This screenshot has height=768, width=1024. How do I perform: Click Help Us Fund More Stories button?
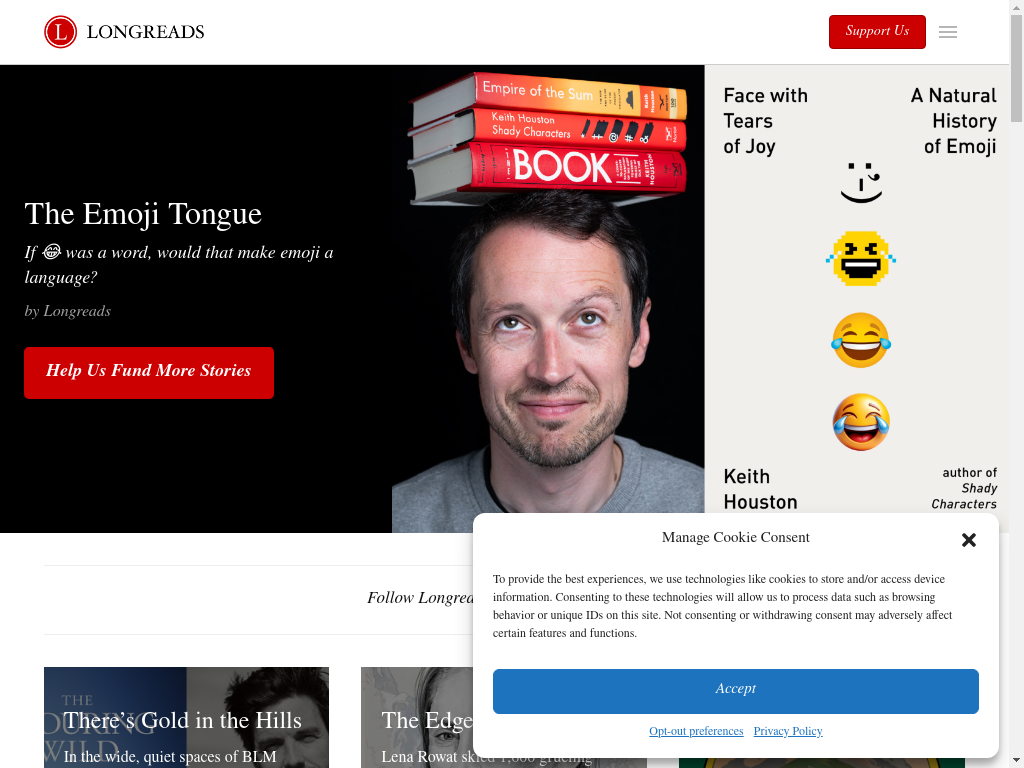[x=149, y=372]
